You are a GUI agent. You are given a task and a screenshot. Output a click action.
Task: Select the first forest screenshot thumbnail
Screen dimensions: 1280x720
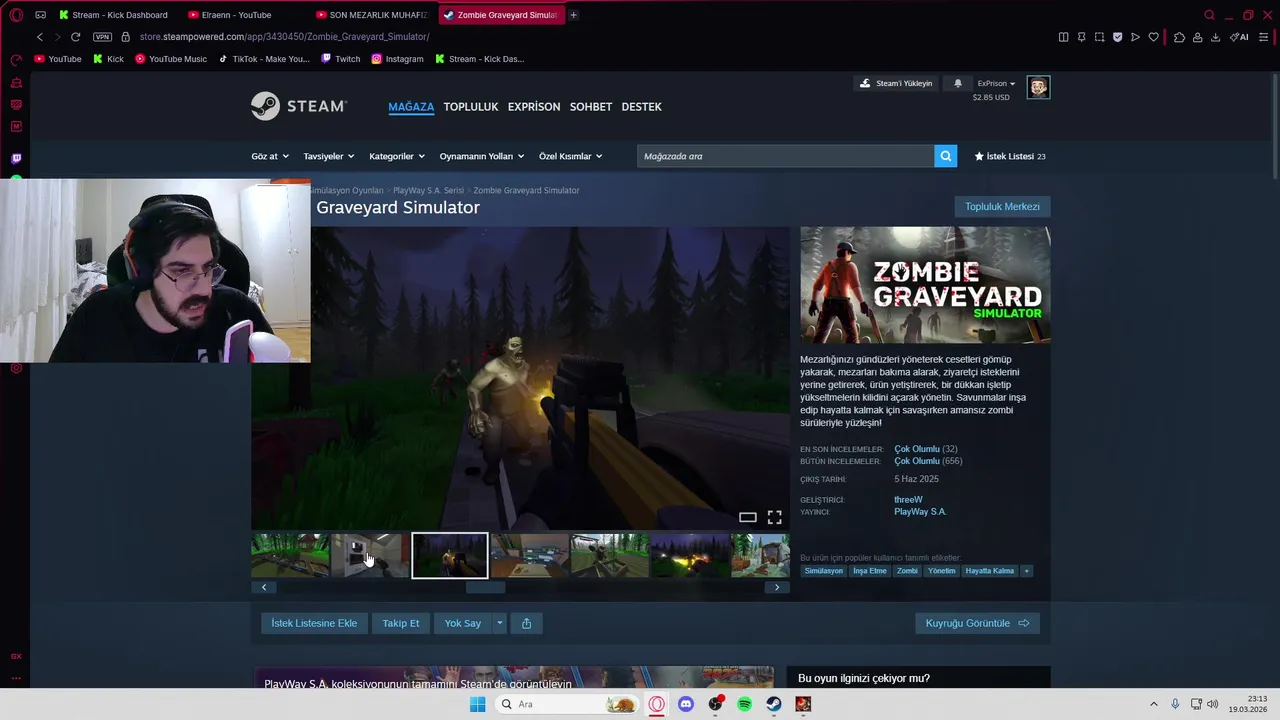(290, 556)
